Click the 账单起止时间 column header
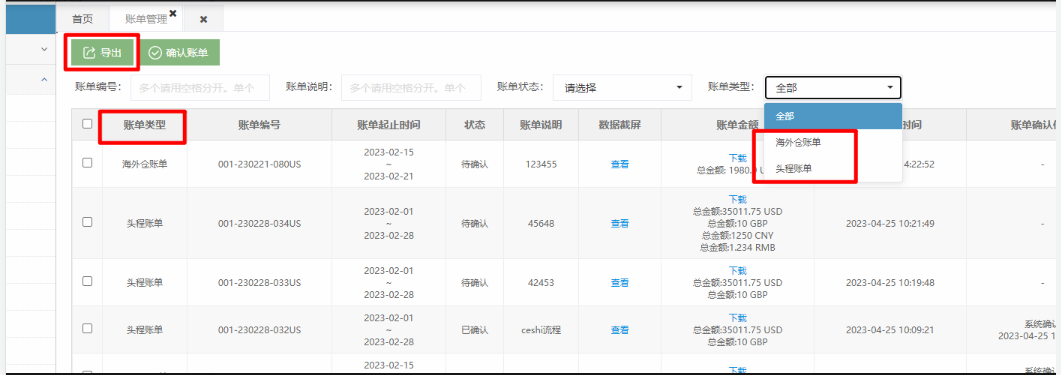The height and width of the screenshot is (375, 1061). click(389, 125)
